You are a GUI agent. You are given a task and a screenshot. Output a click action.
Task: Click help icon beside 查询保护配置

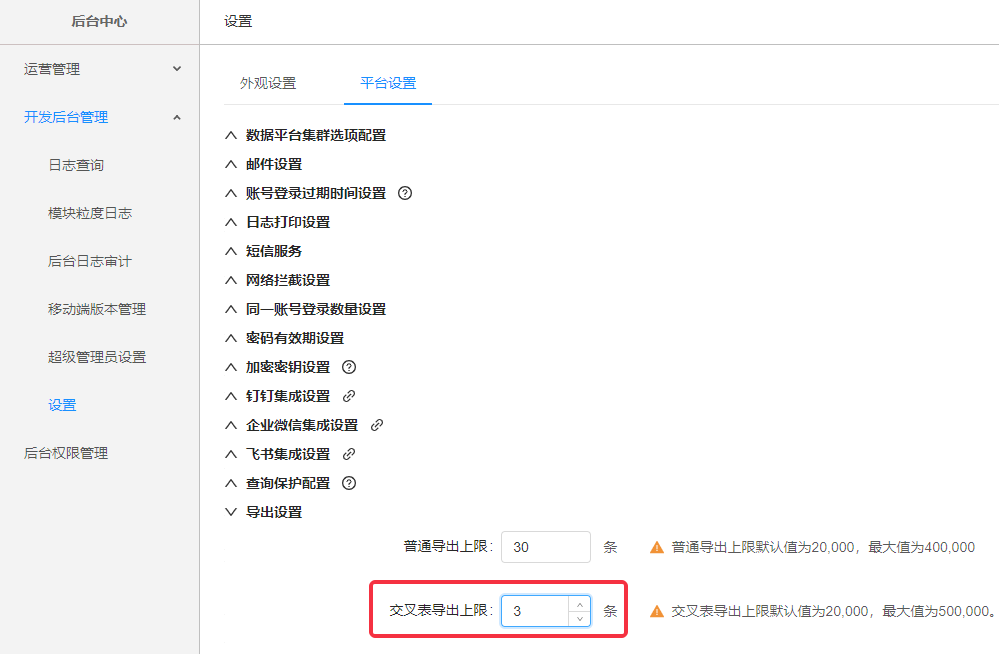pos(349,483)
